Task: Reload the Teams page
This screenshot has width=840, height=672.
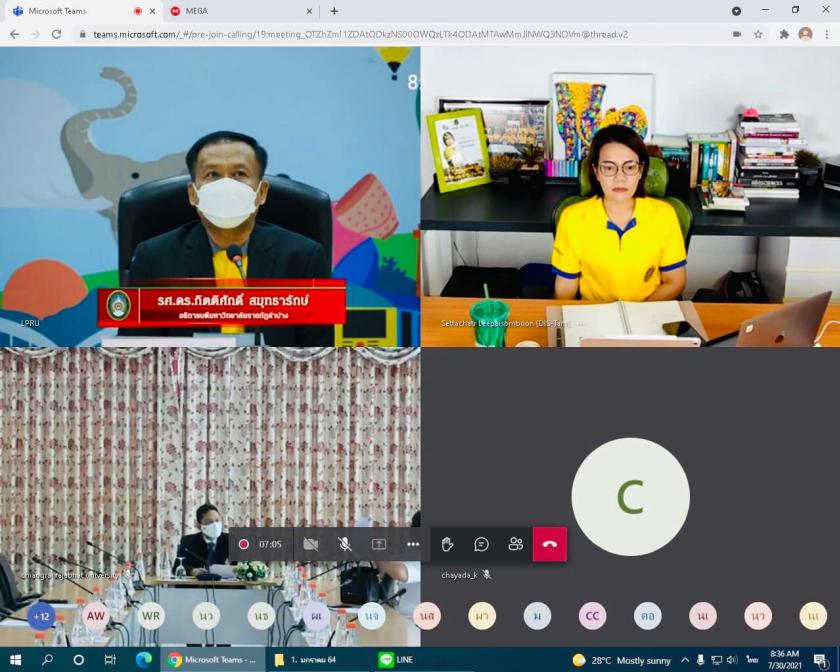Action: (x=56, y=34)
